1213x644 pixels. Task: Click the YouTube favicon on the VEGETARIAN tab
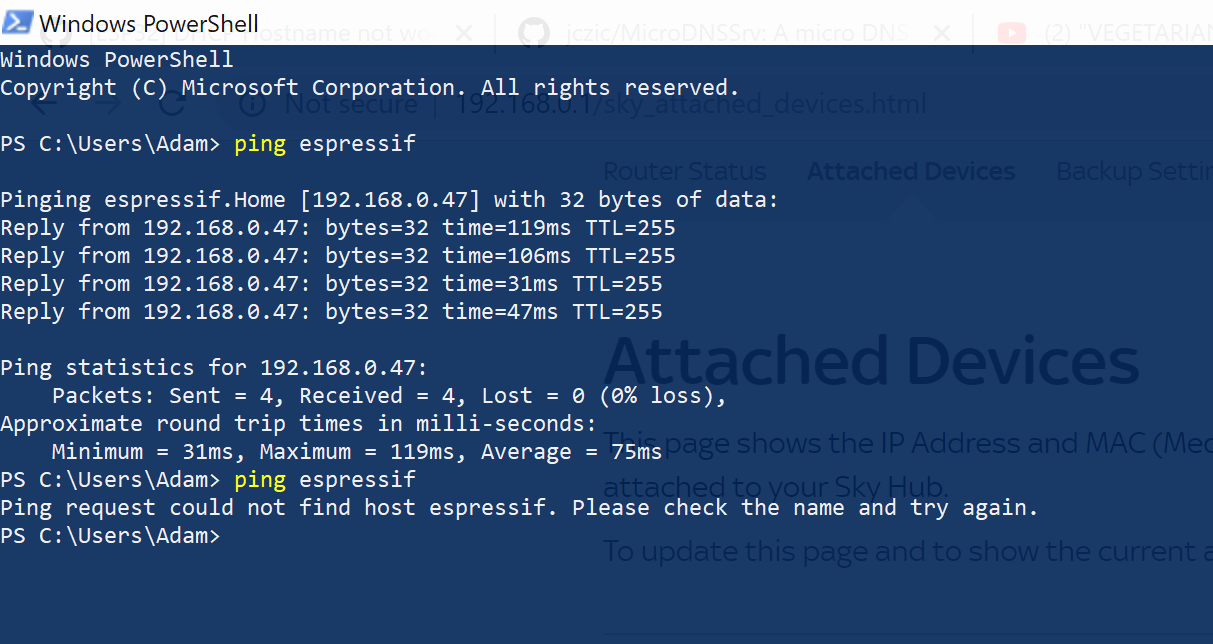(x=1012, y=33)
